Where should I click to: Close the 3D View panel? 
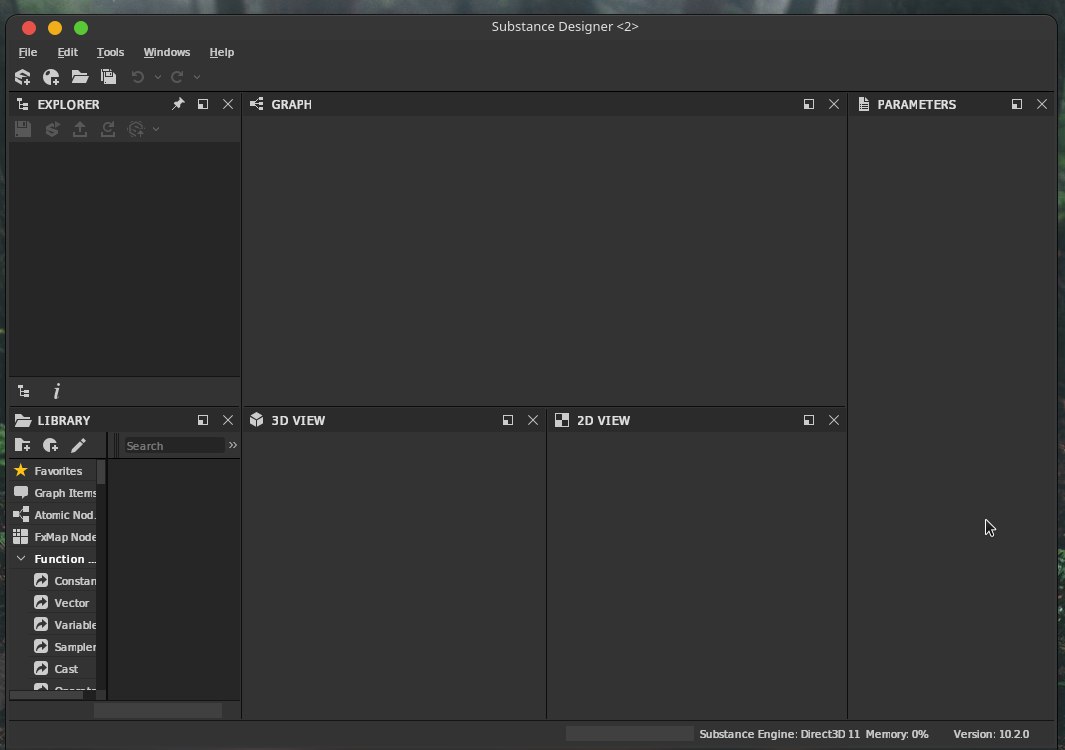(x=532, y=420)
